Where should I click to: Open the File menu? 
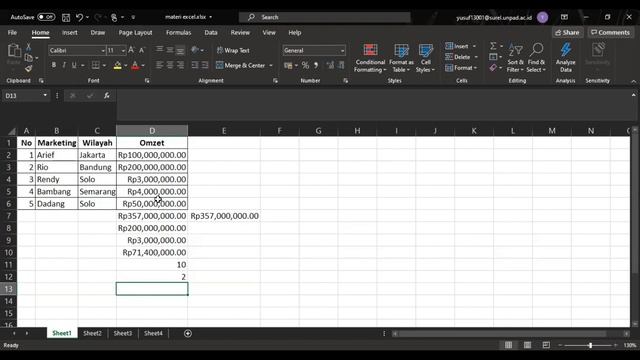(x=12, y=33)
